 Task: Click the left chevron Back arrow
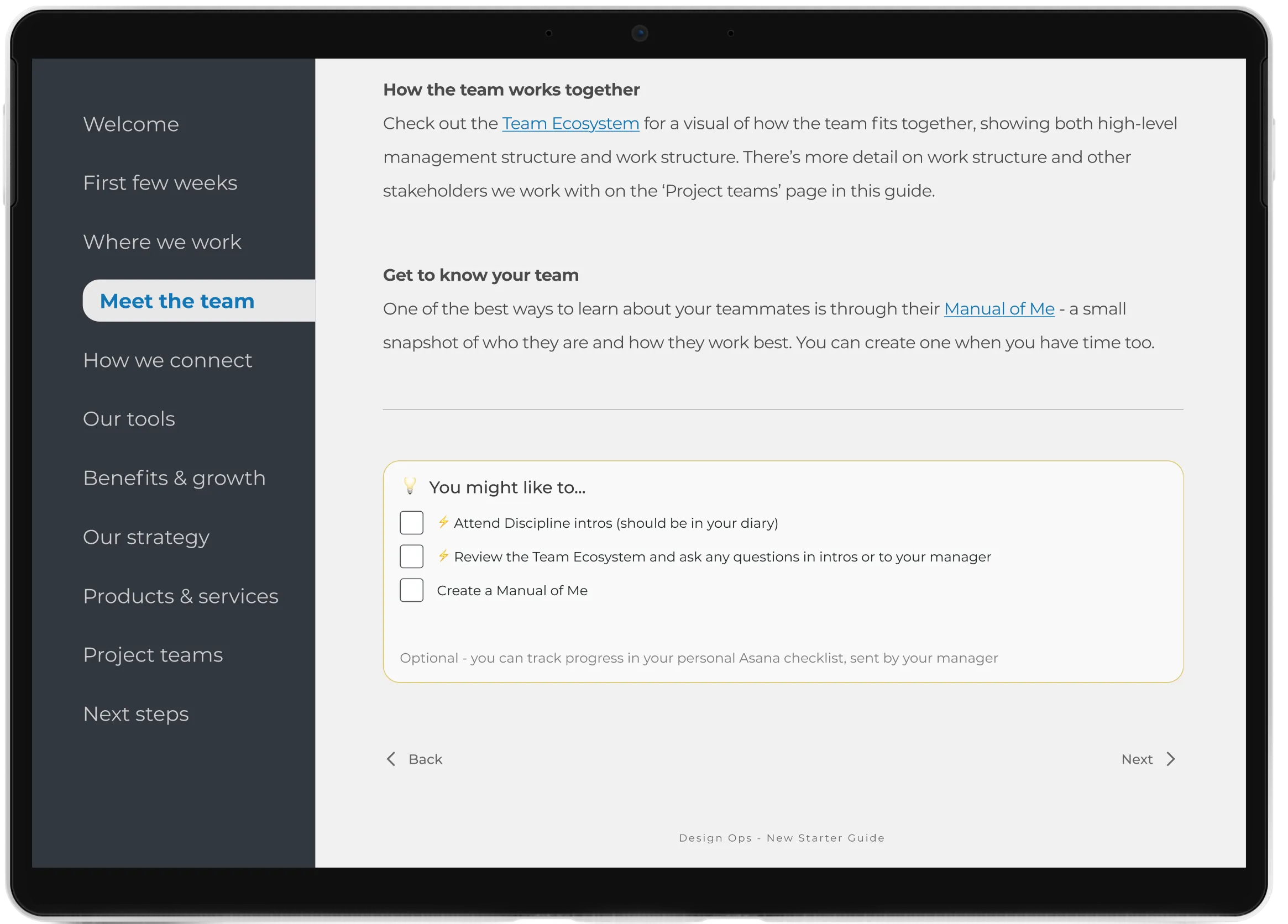point(391,759)
